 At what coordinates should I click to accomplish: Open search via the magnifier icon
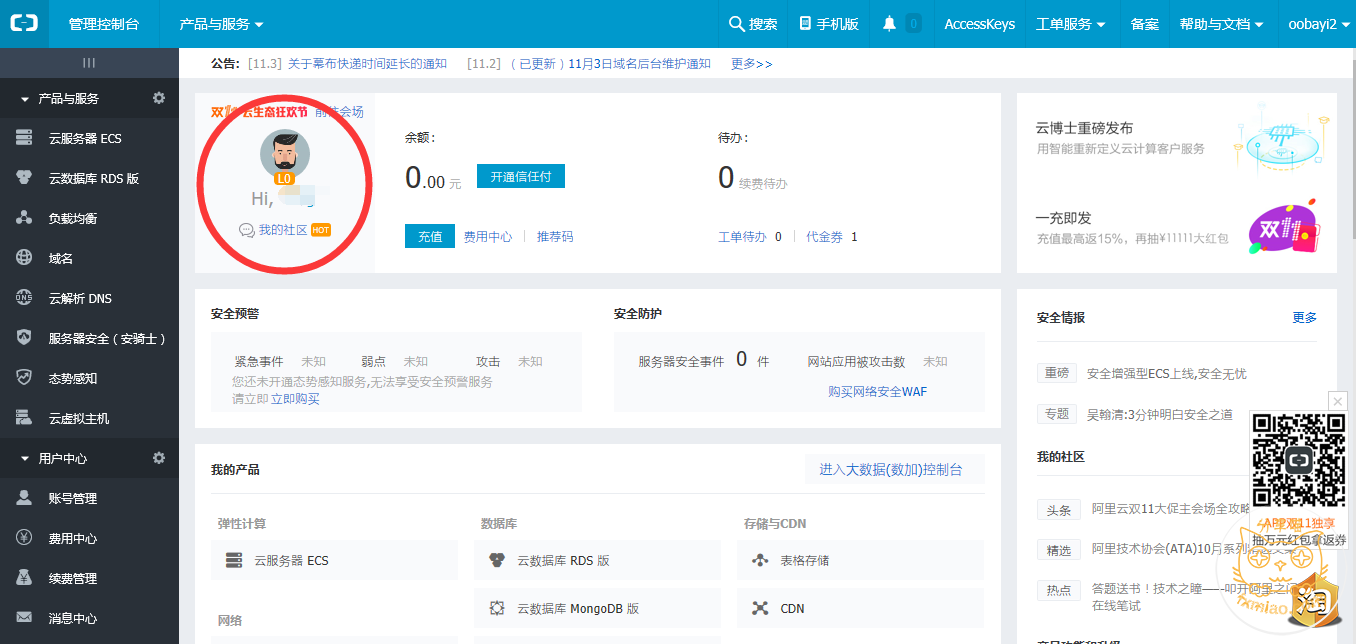[737, 24]
